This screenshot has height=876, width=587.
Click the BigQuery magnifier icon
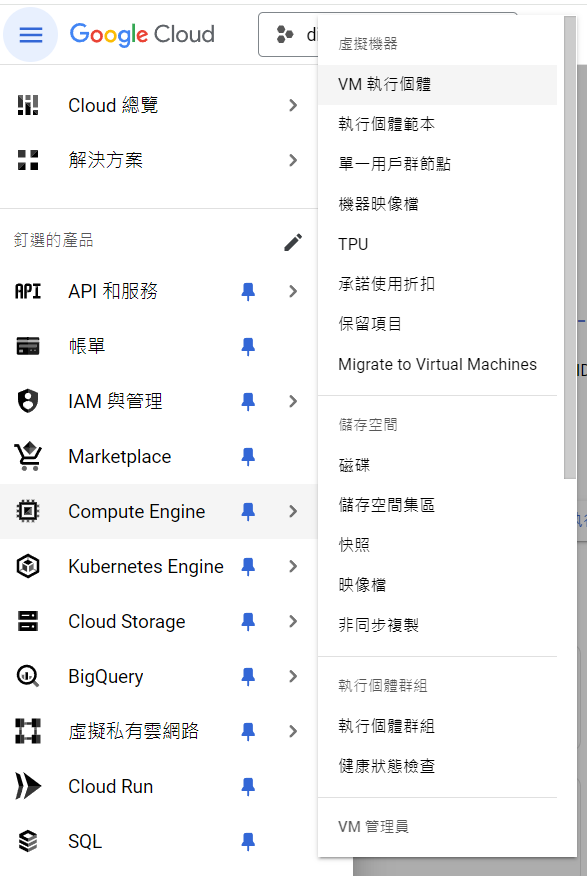(27, 677)
